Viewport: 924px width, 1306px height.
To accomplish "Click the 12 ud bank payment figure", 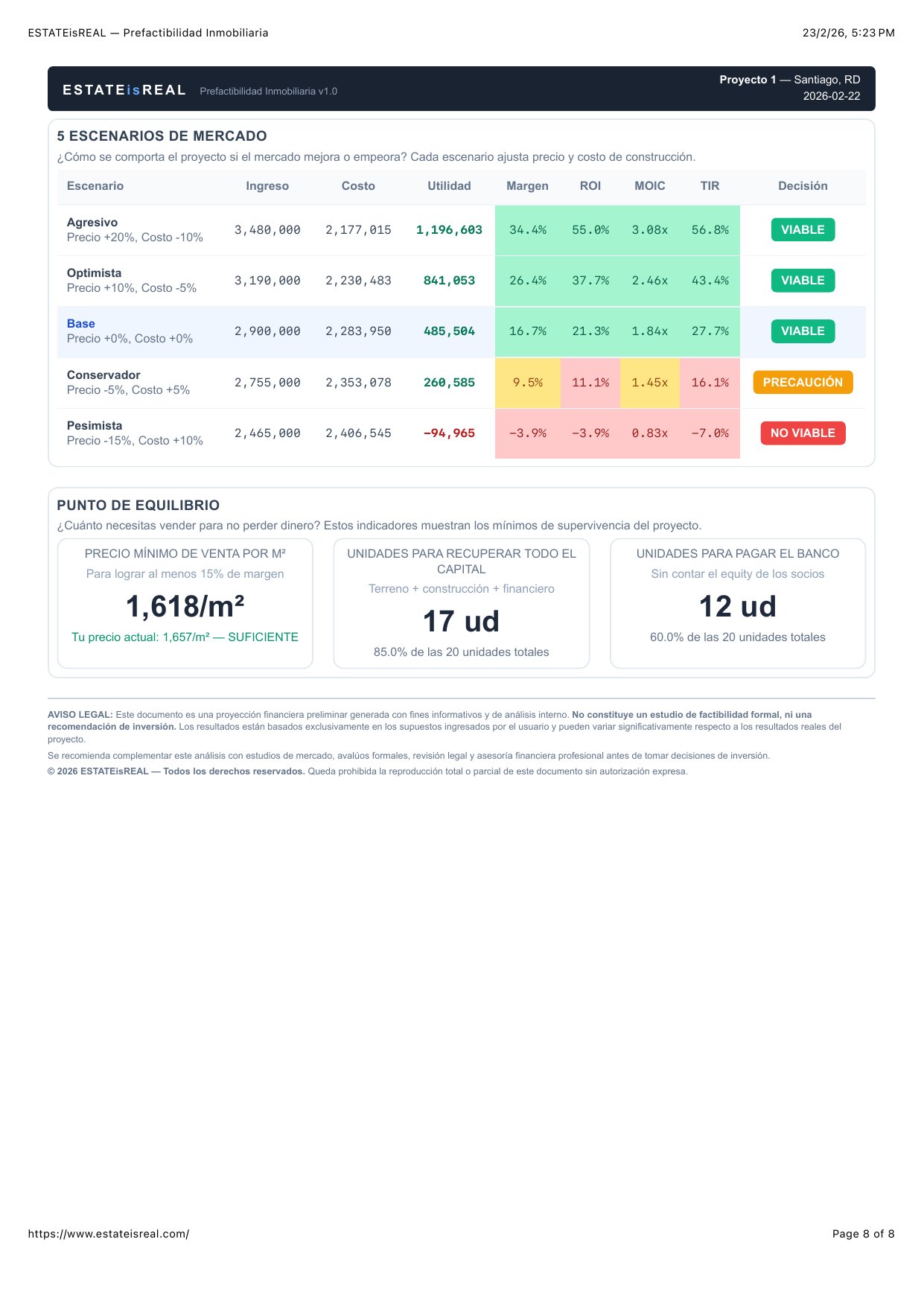I will (x=737, y=607).
